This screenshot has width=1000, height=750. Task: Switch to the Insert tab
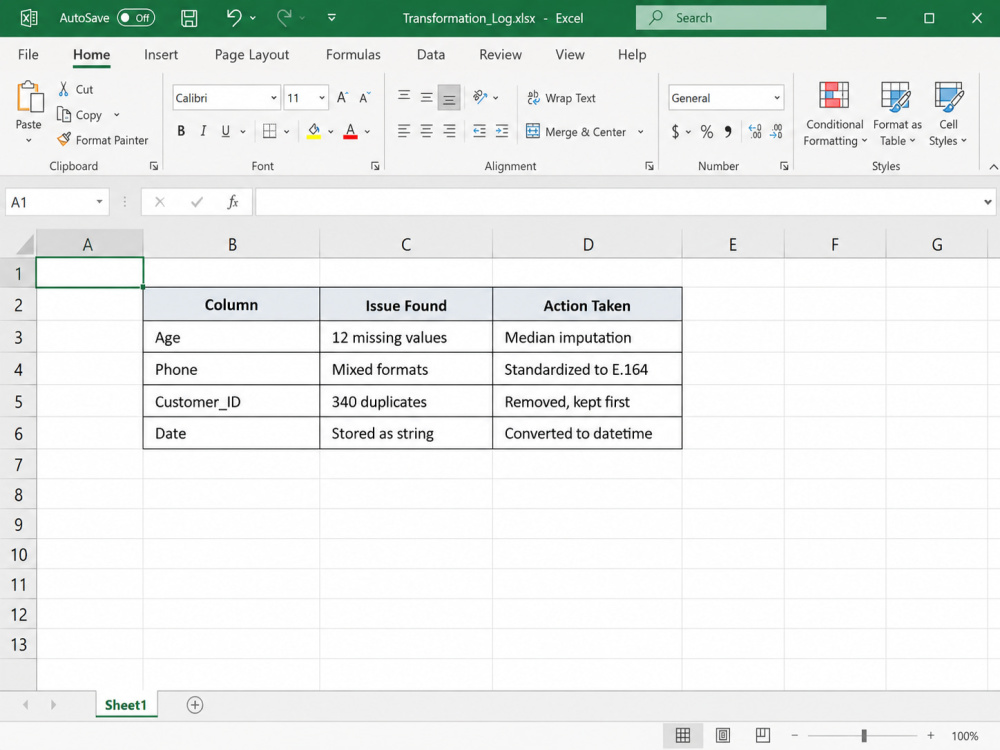(161, 55)
